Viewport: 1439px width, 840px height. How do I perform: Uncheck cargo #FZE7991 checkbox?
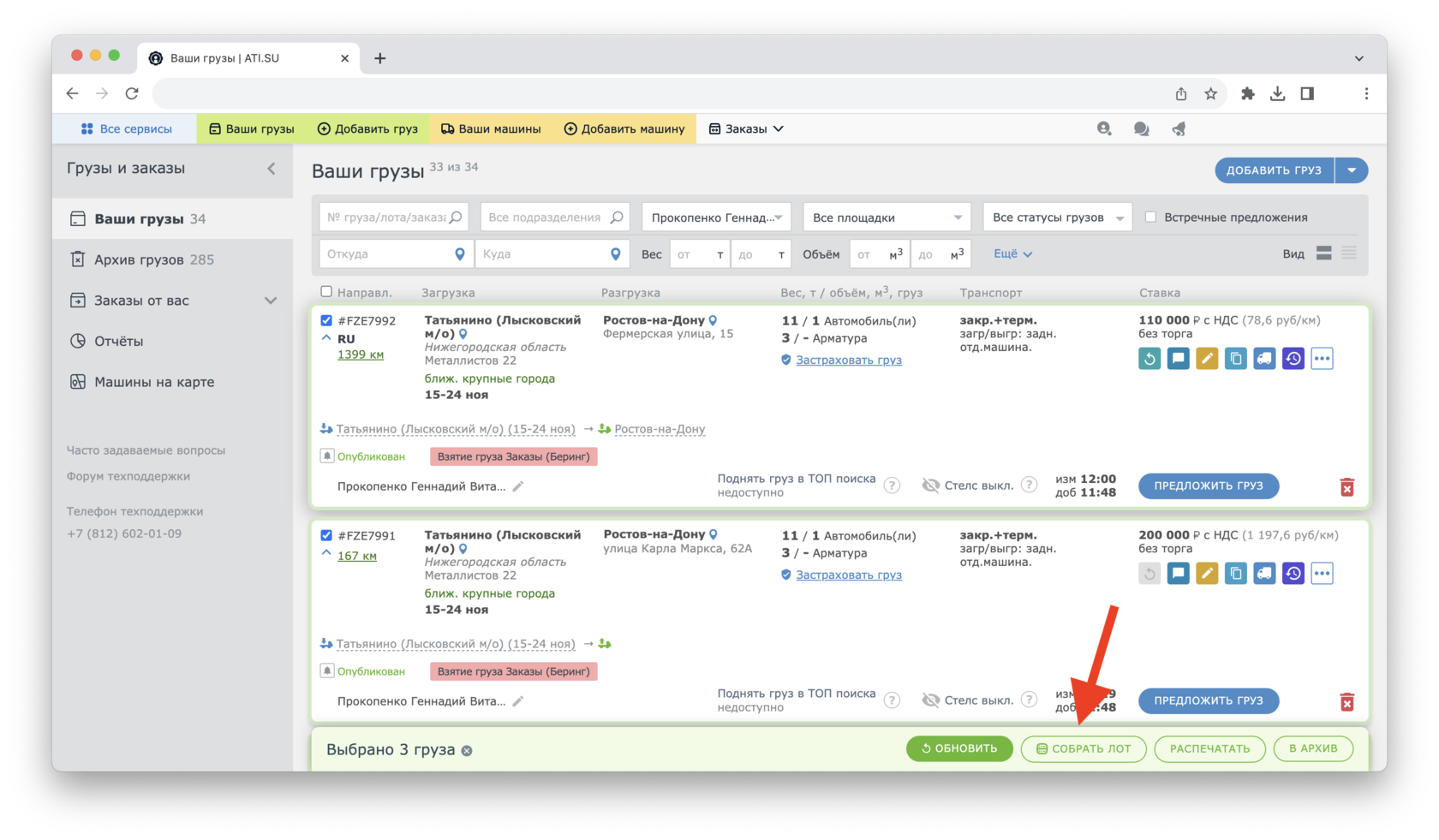pos(326,535)
